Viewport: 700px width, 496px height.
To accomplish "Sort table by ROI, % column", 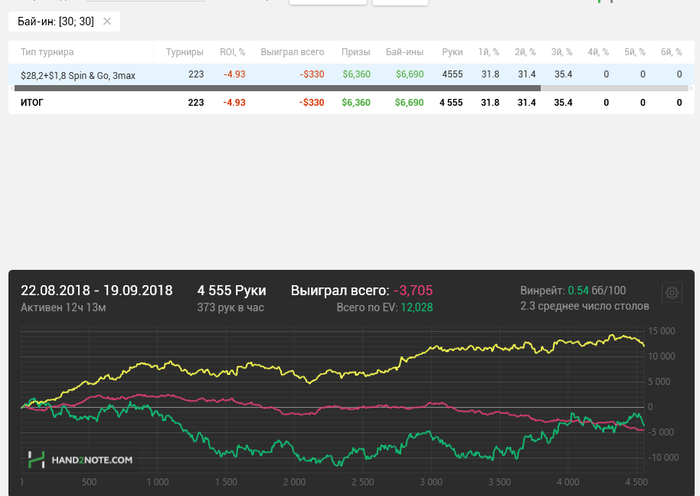I will pyautogui.click(x=232, y=52).
